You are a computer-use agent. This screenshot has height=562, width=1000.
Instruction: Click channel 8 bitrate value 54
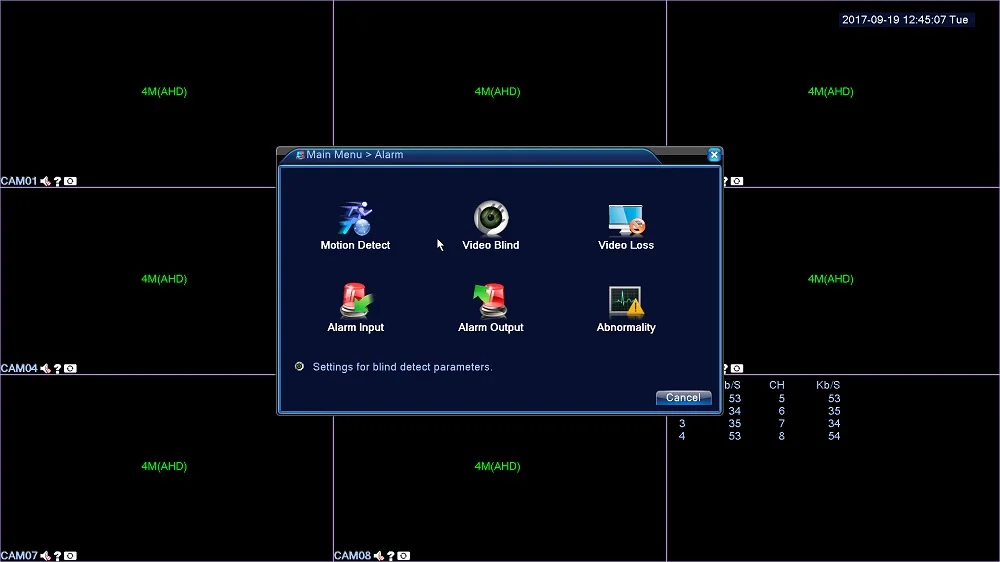[x=834, y=436]
